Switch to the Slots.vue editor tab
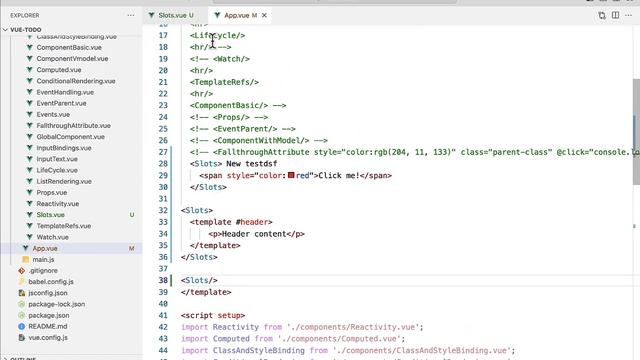The image size is (640, 360). coord(176,16)
